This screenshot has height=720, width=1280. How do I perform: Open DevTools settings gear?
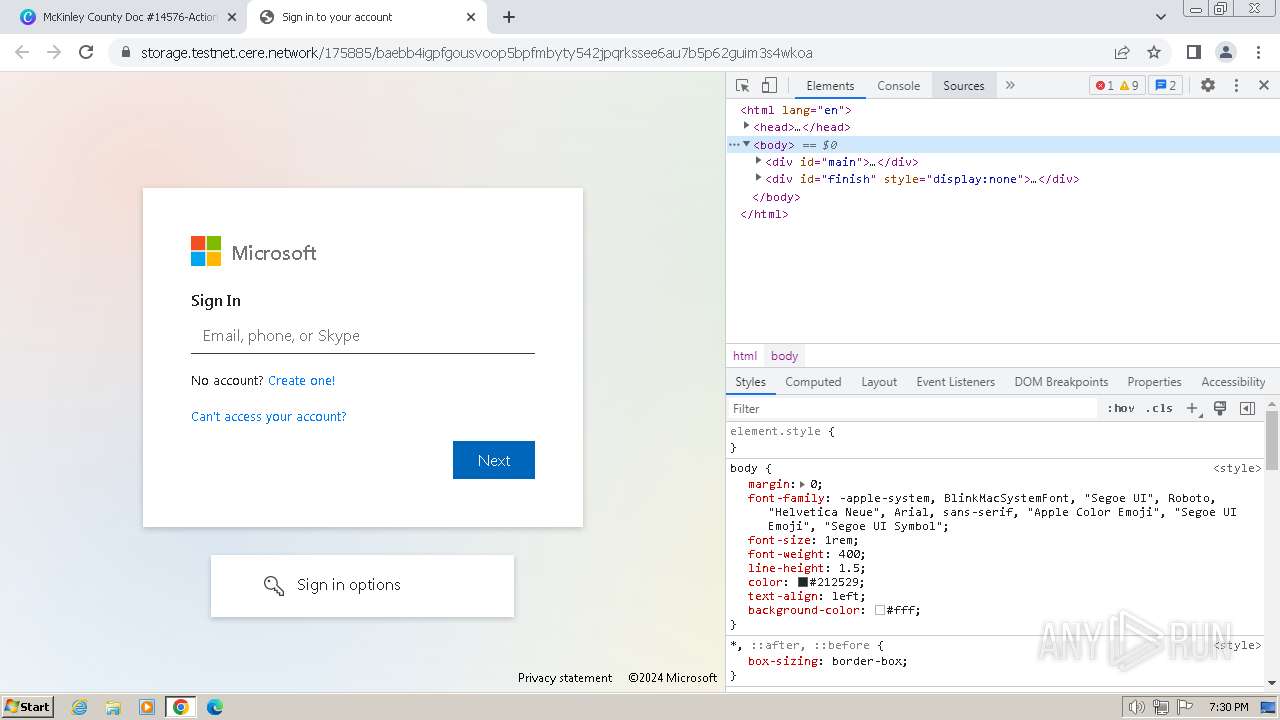coord(1208,86)
